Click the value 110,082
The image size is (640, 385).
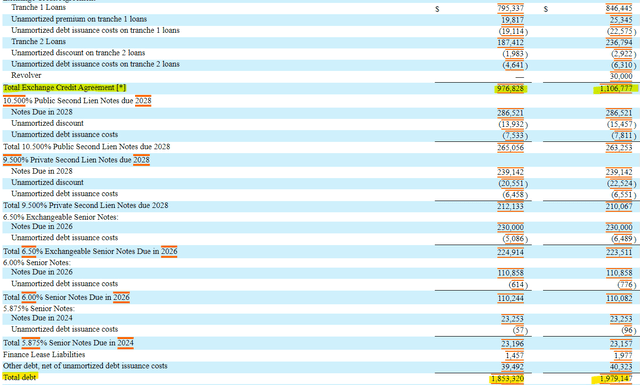[619, 298]
